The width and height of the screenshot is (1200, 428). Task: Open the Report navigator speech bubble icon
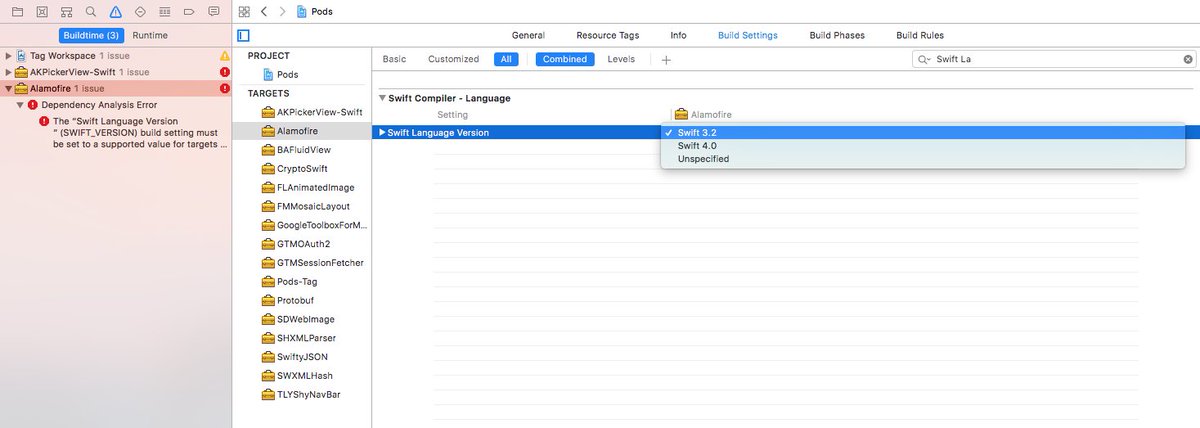(x=213, y=11)
